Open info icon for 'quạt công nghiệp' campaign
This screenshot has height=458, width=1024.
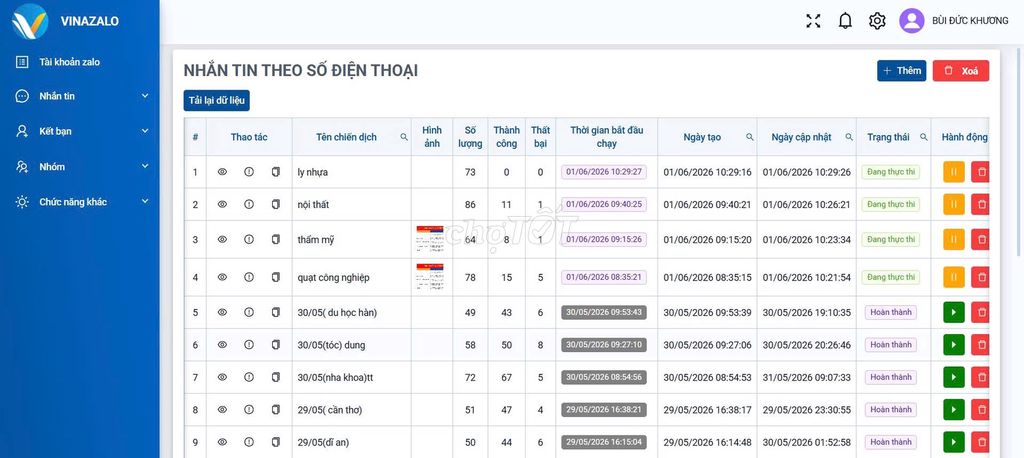click(249, 277)
